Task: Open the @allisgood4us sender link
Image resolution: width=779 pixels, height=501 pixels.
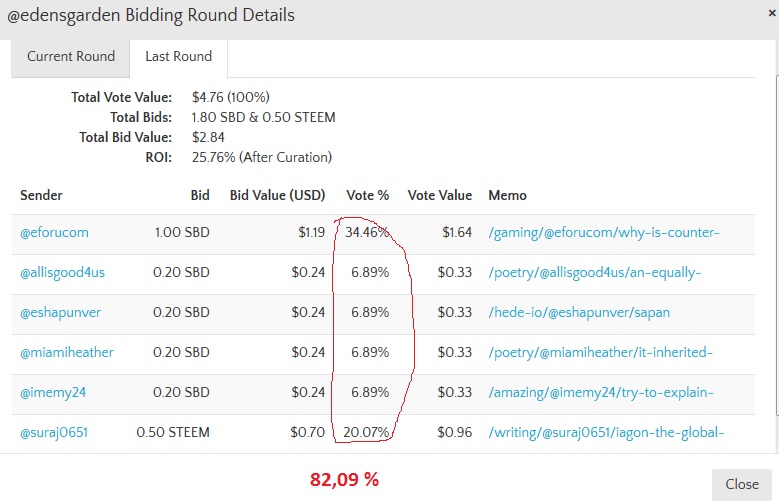Action: 63,272
